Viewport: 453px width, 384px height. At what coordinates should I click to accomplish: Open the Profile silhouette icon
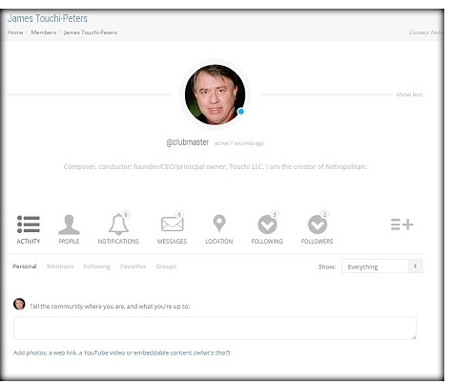69,224
